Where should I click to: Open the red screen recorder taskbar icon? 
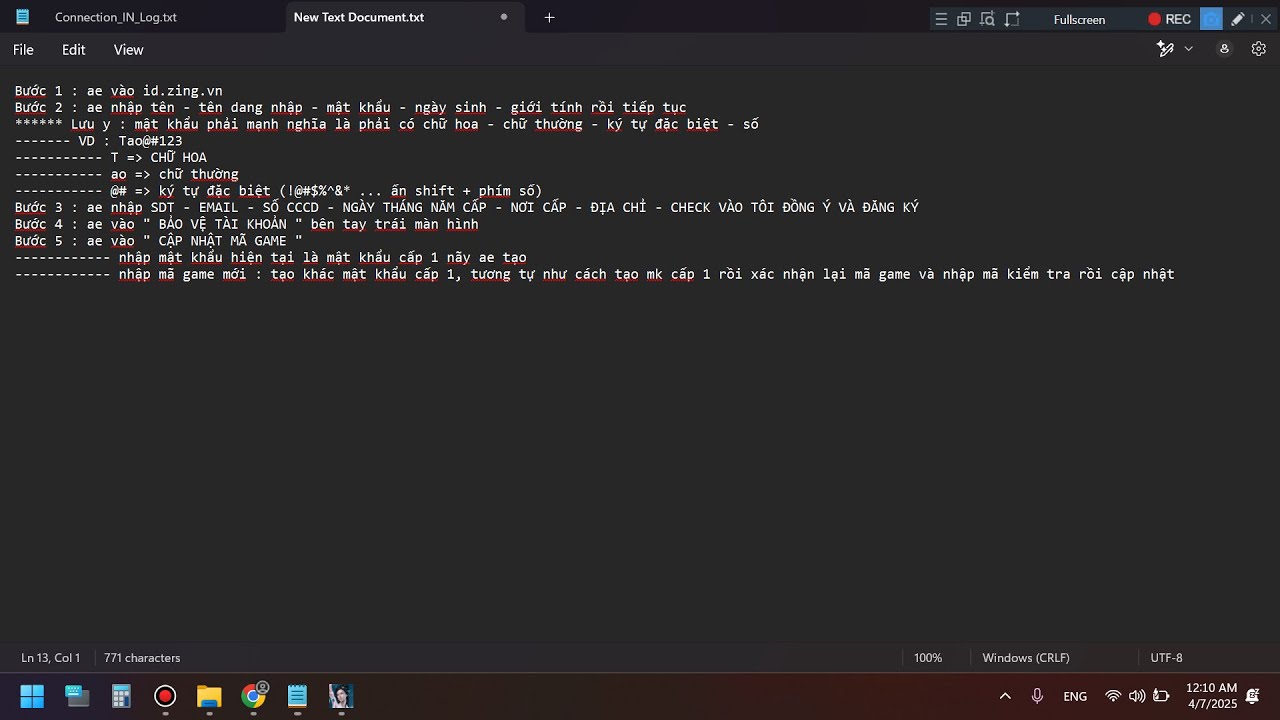pos(165,696)
